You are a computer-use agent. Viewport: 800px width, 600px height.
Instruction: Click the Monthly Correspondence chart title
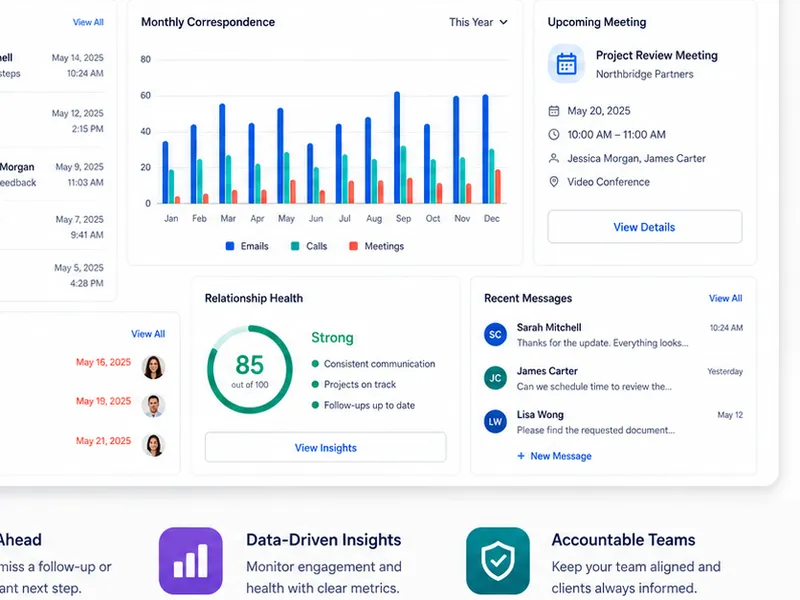coord(208,22)
